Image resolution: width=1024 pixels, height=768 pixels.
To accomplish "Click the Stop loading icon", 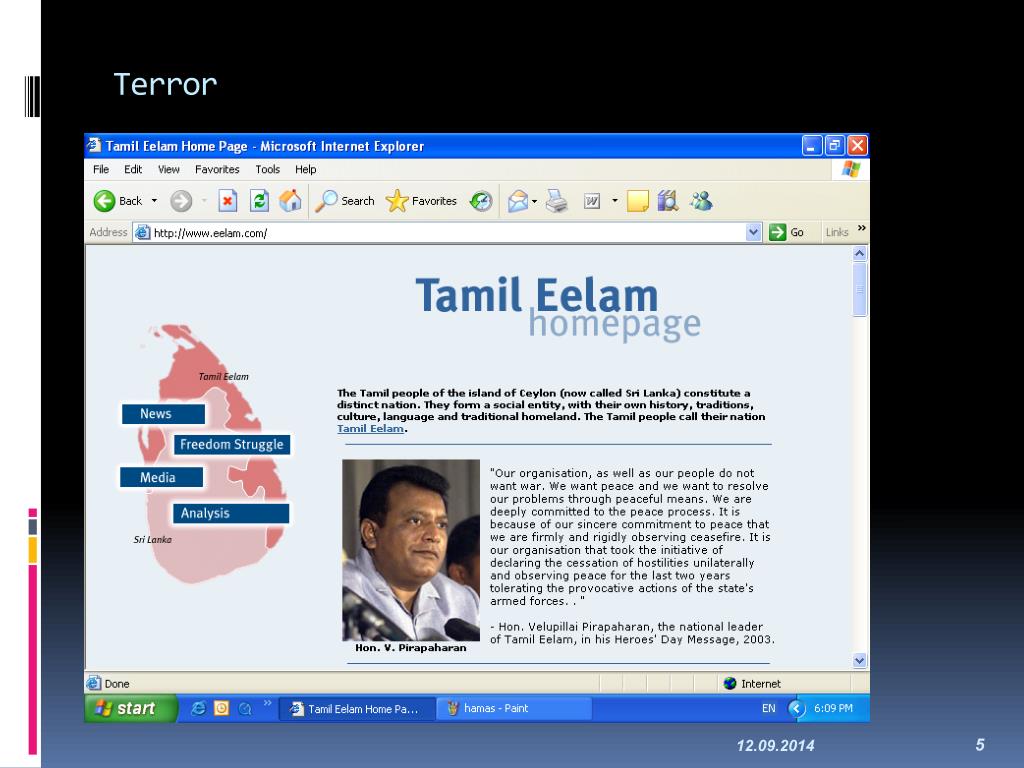I will pyautogui.click(x=227, y=201).
